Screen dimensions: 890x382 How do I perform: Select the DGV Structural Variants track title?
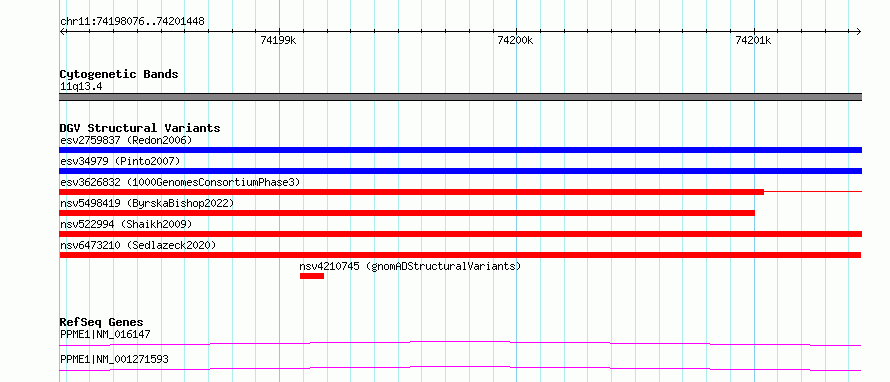(x=140, y=128)
